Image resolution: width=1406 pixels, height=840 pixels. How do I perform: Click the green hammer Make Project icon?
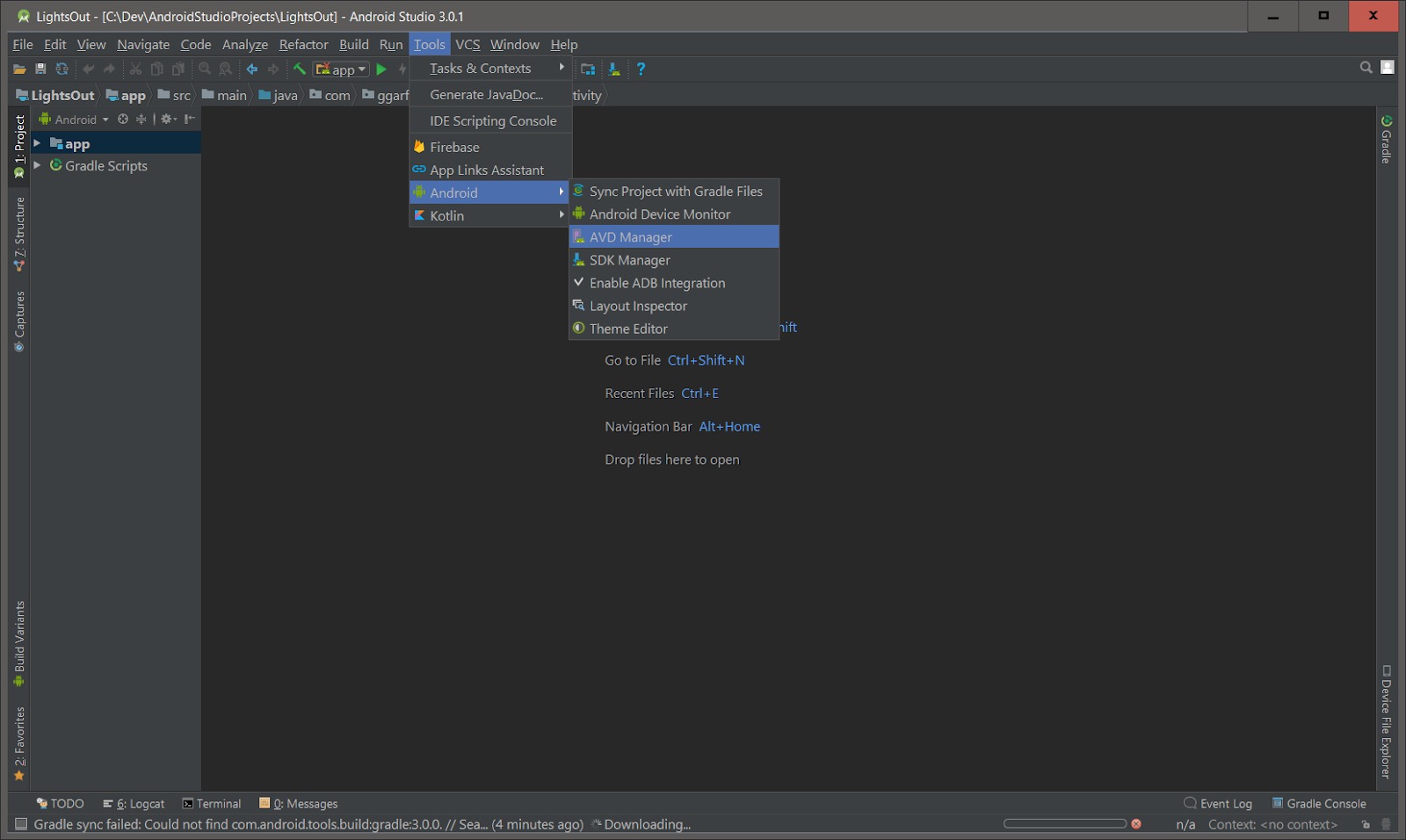coord(300,69)
